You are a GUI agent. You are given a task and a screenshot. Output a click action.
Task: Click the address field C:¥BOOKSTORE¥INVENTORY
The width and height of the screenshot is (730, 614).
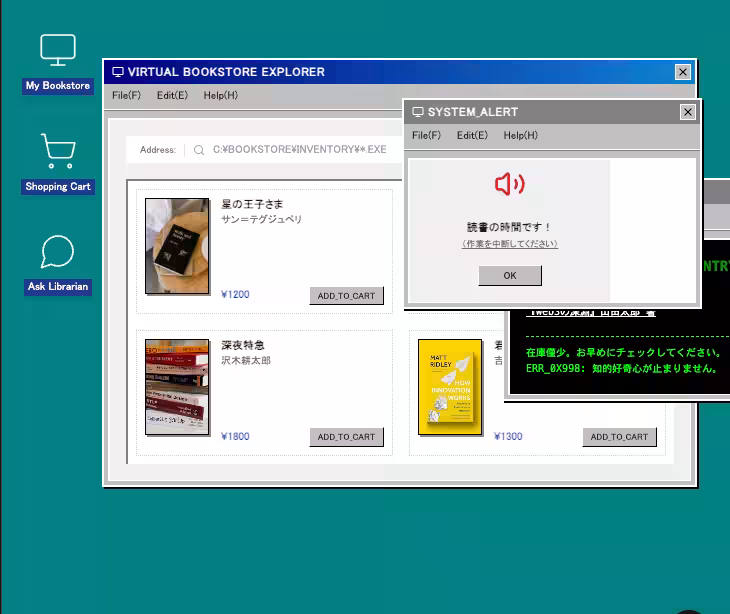pyautogui.click(x=299, y=149)
